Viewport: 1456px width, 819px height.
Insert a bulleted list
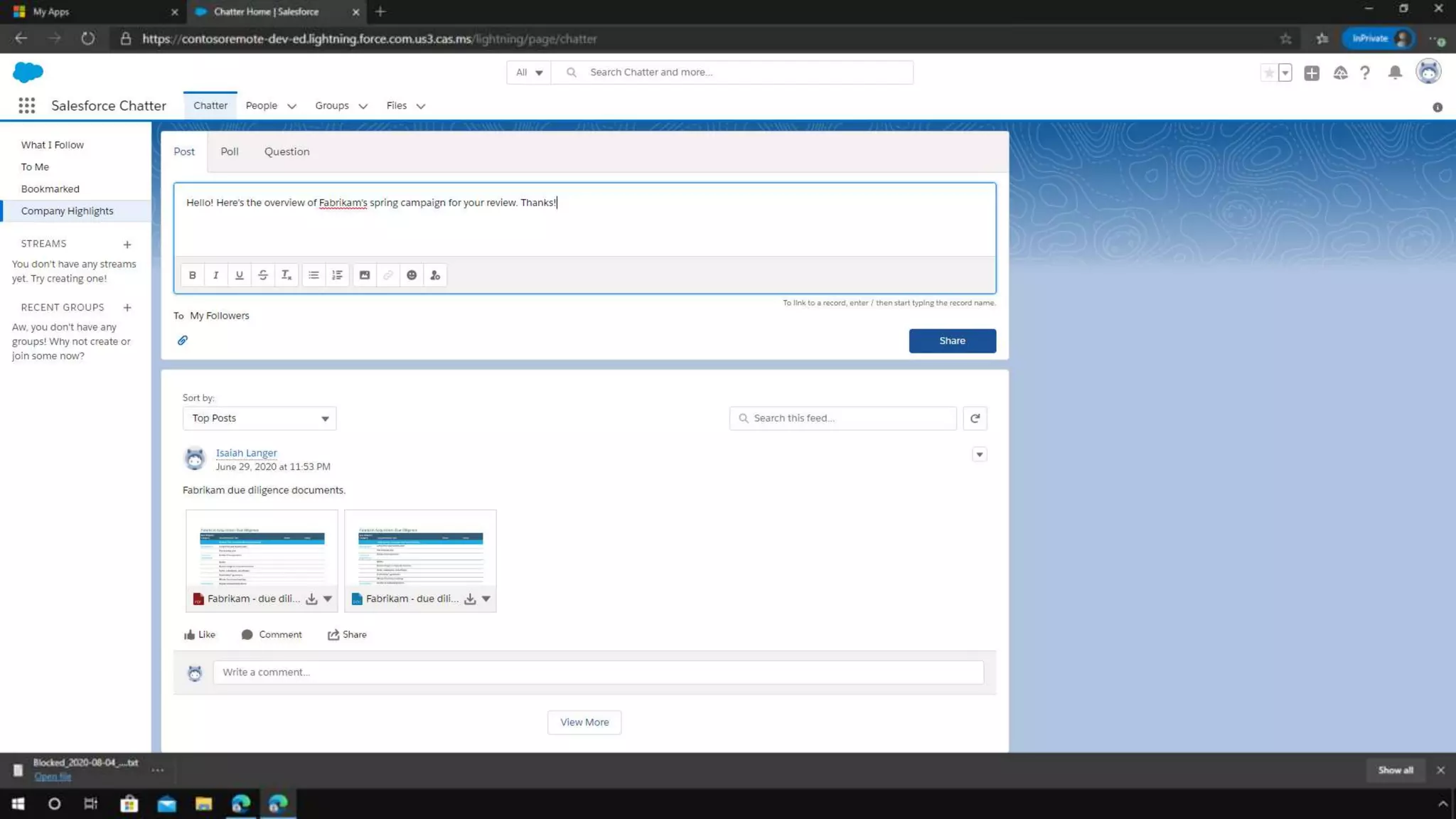click(x=314, y=275)
